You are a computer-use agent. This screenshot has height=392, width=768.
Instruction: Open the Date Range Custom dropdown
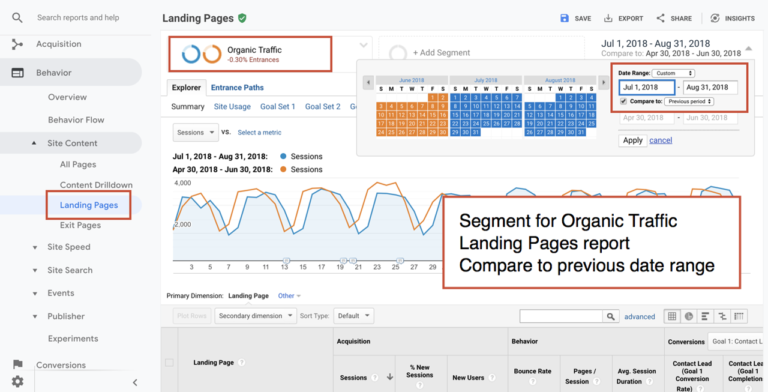(x=673, y=73)
